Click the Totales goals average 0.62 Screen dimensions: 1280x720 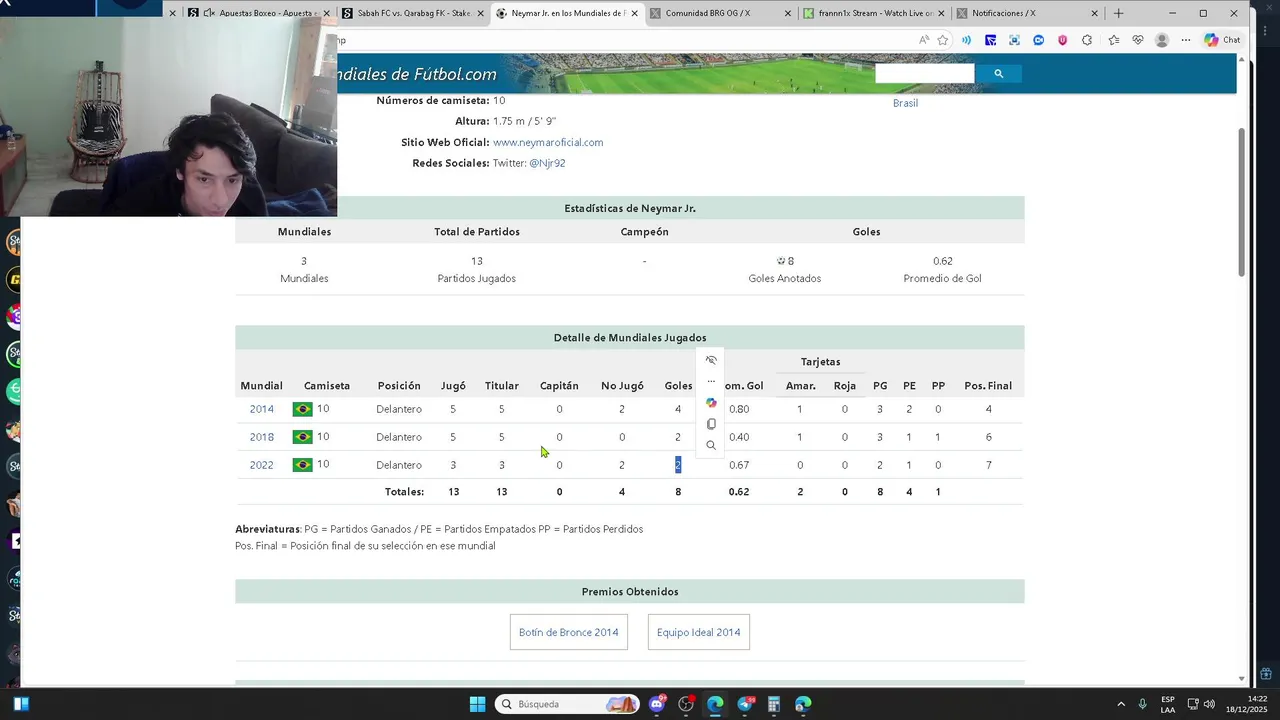point(739,492)
